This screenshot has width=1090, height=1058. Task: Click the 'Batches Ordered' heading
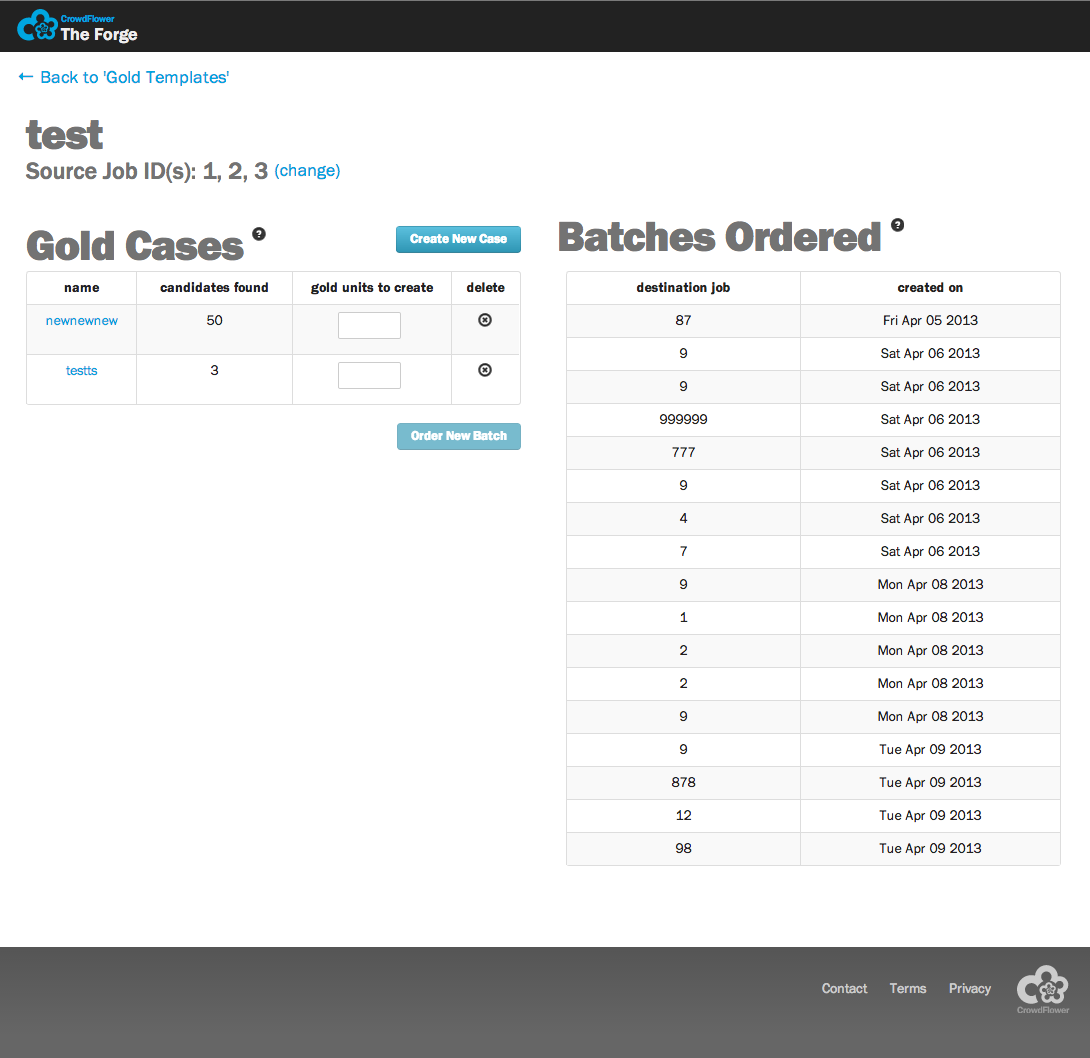pos(719,237)
